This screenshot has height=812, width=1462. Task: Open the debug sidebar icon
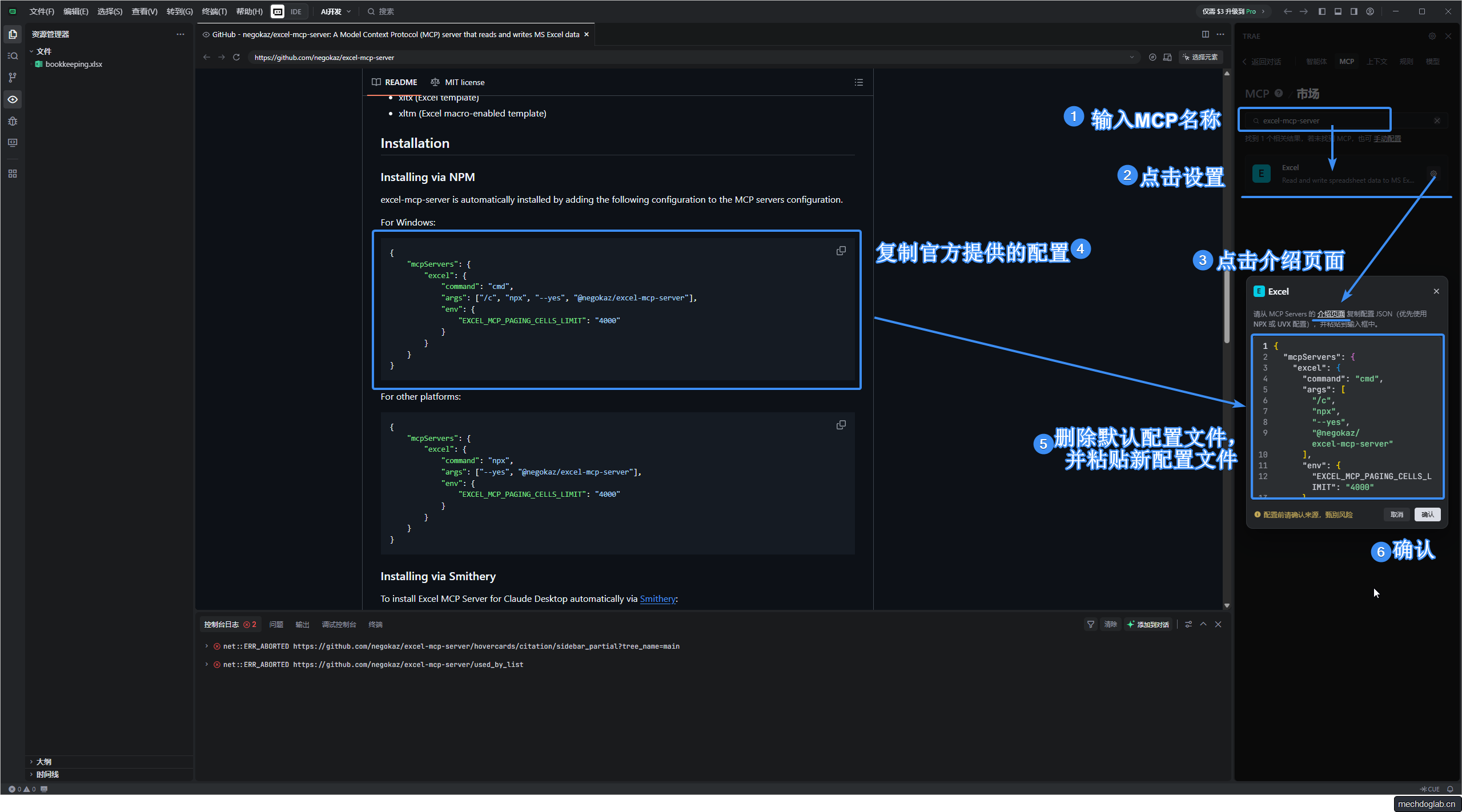(13, 121)
